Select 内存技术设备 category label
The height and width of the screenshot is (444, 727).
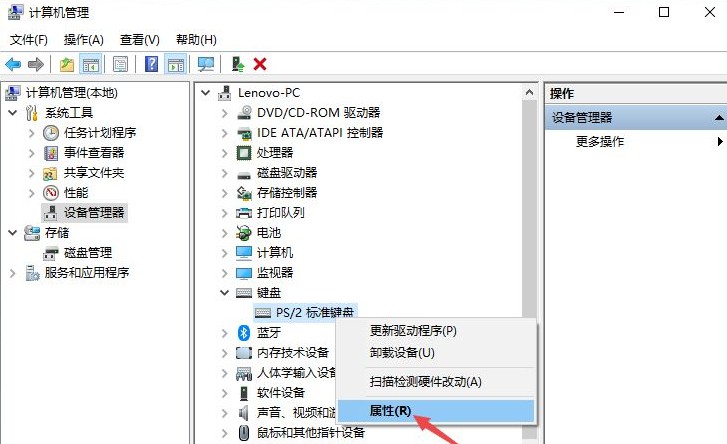293,353
